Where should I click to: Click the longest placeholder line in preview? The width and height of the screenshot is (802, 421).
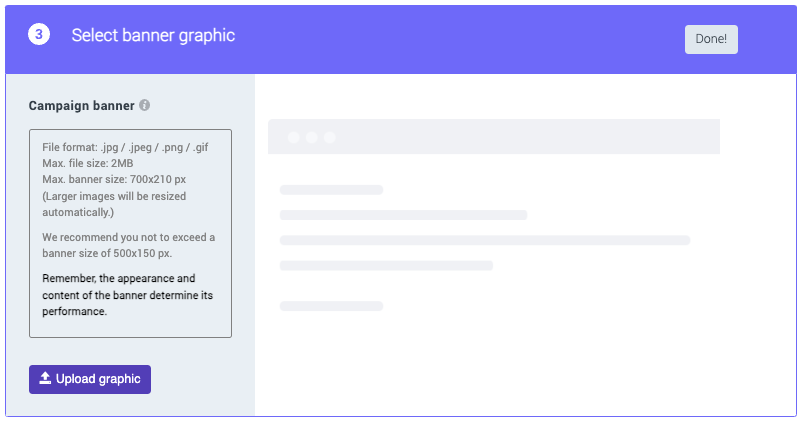(x=485, y=240)
